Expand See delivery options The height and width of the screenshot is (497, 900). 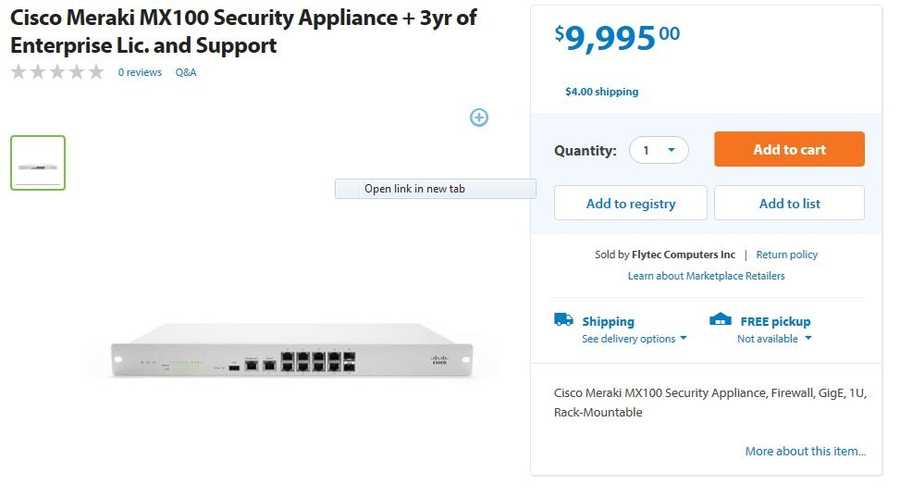click(634, 339)
